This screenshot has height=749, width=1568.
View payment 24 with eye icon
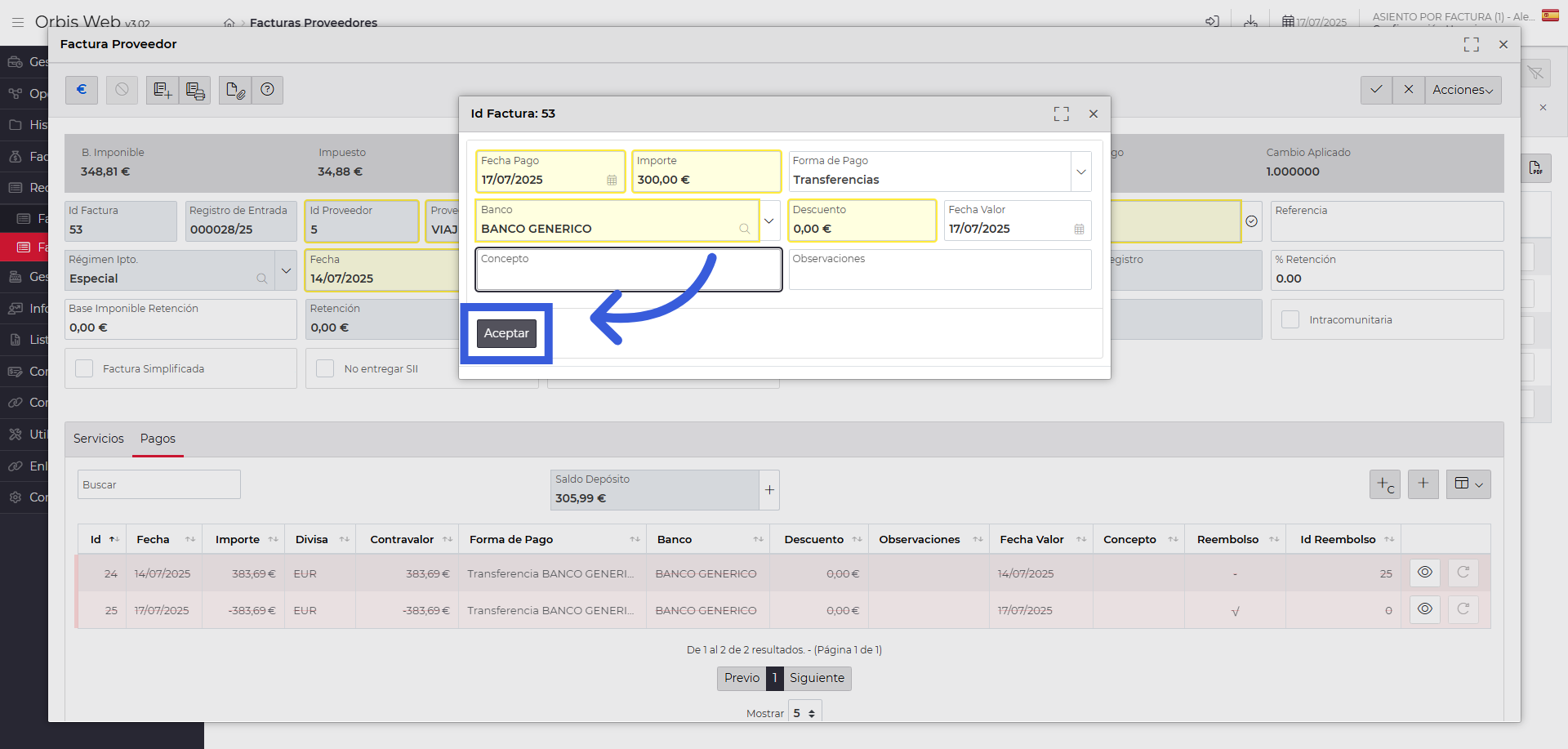pyautogui.click(x=1424, y=573)
